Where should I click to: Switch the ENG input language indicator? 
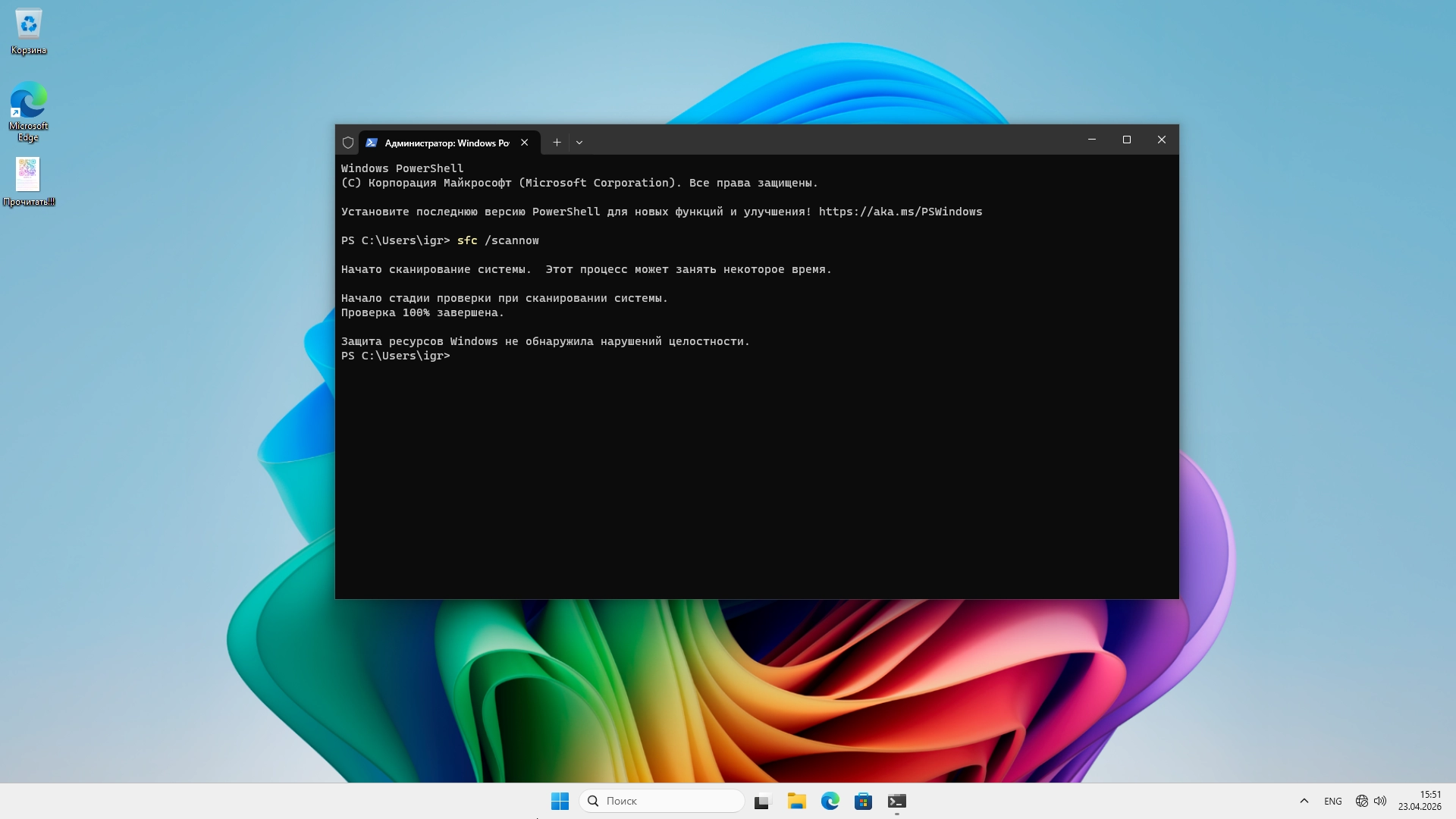tap(1332, 801)
